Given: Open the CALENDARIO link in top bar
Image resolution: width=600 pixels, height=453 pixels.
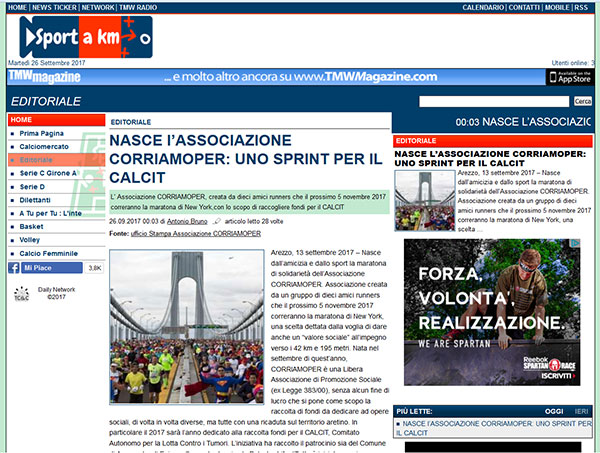Looking at the screenshot, I should 462,7.
